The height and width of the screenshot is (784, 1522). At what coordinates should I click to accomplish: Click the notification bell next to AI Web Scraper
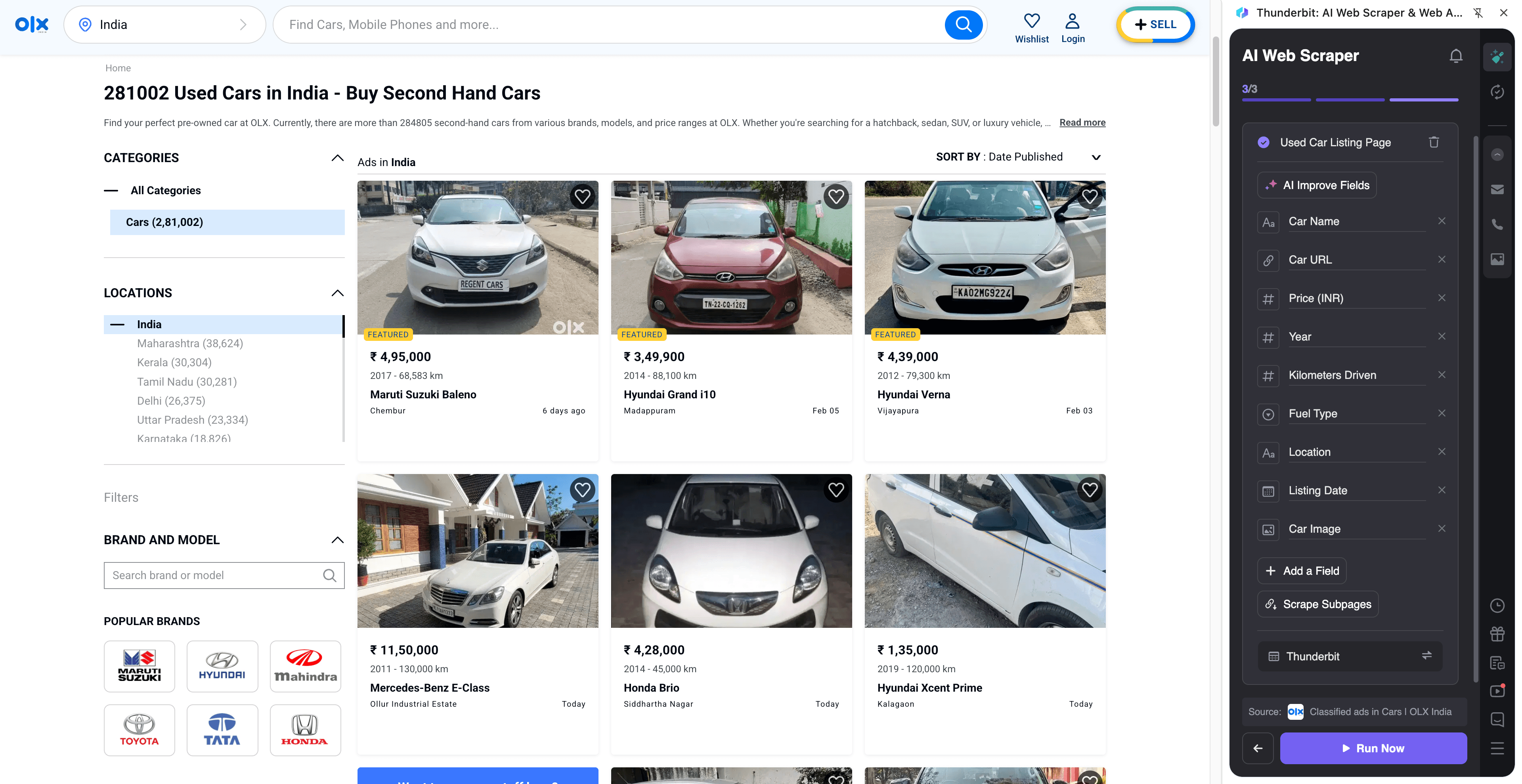click(1456, 55)
